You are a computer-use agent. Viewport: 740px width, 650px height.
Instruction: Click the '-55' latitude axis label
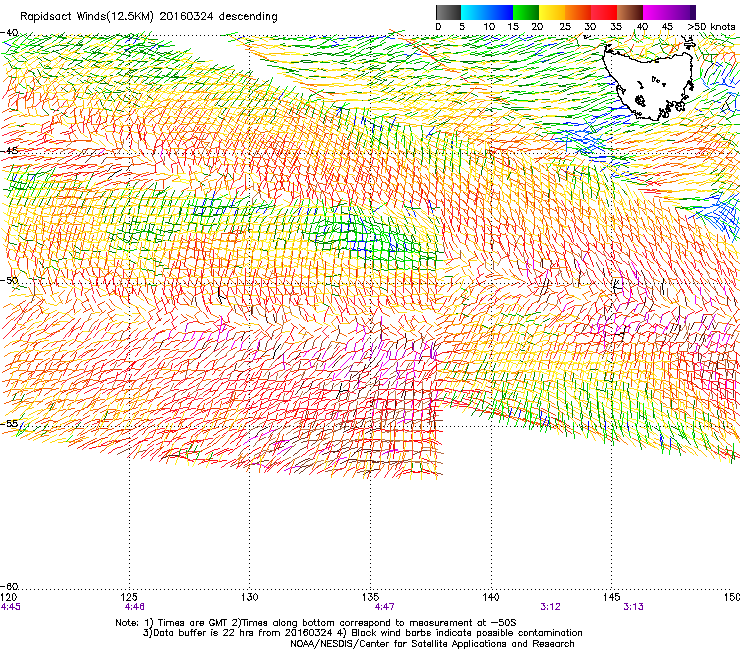[9, 423]
